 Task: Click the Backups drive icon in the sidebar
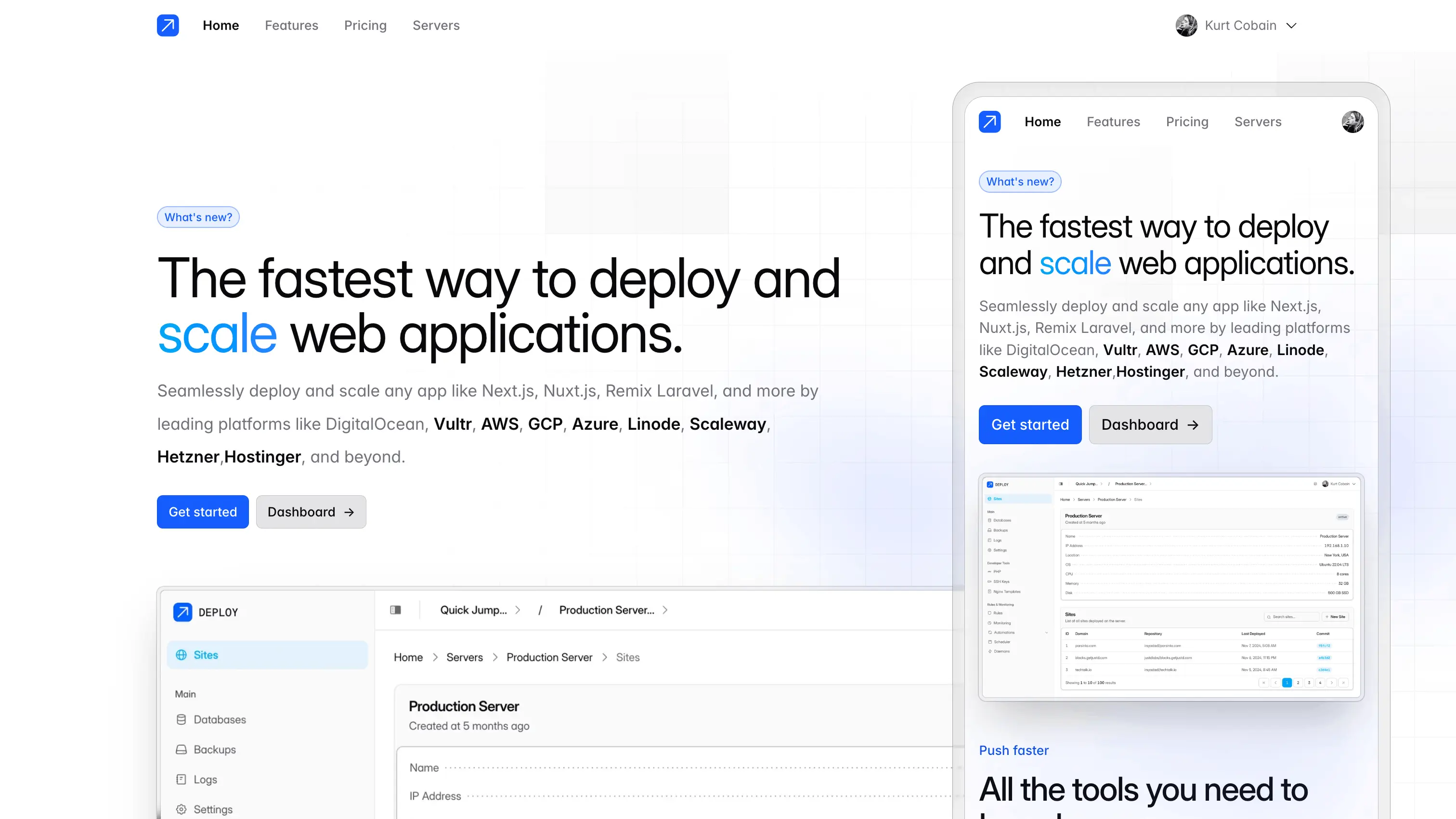[x=181, y=750]
